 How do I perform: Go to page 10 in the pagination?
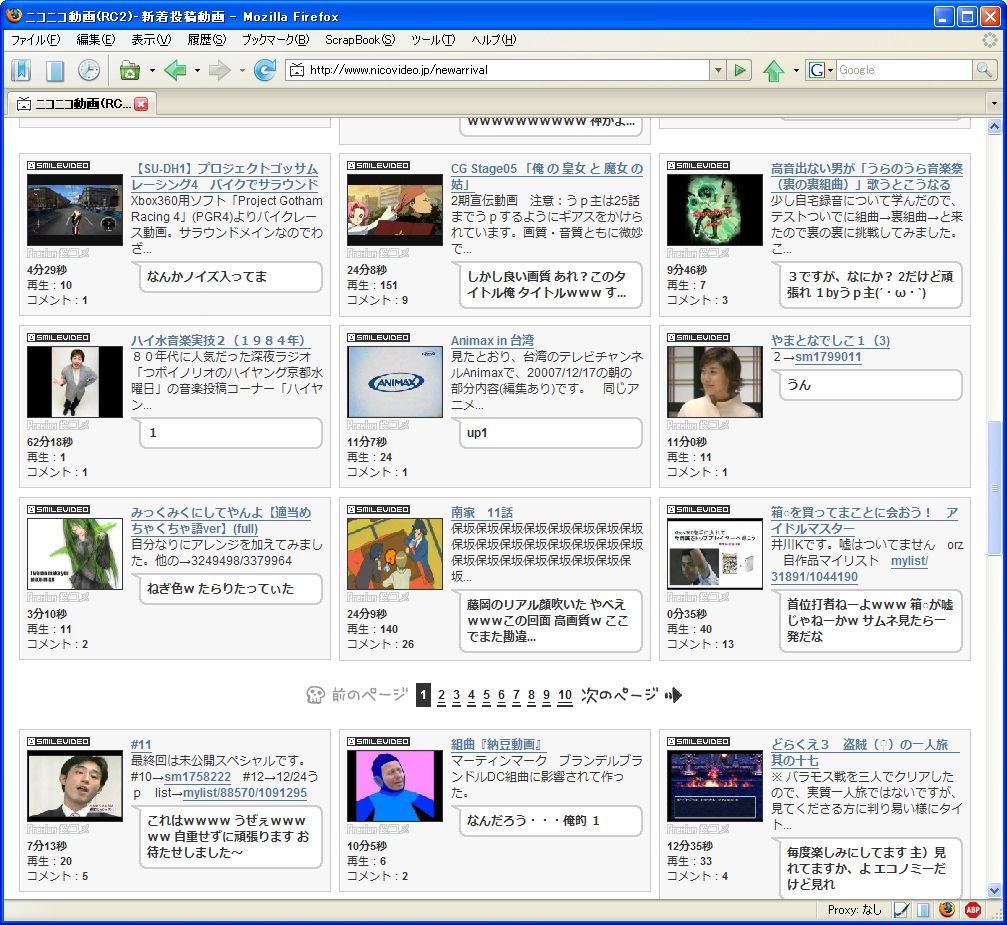tap(565, 695)
